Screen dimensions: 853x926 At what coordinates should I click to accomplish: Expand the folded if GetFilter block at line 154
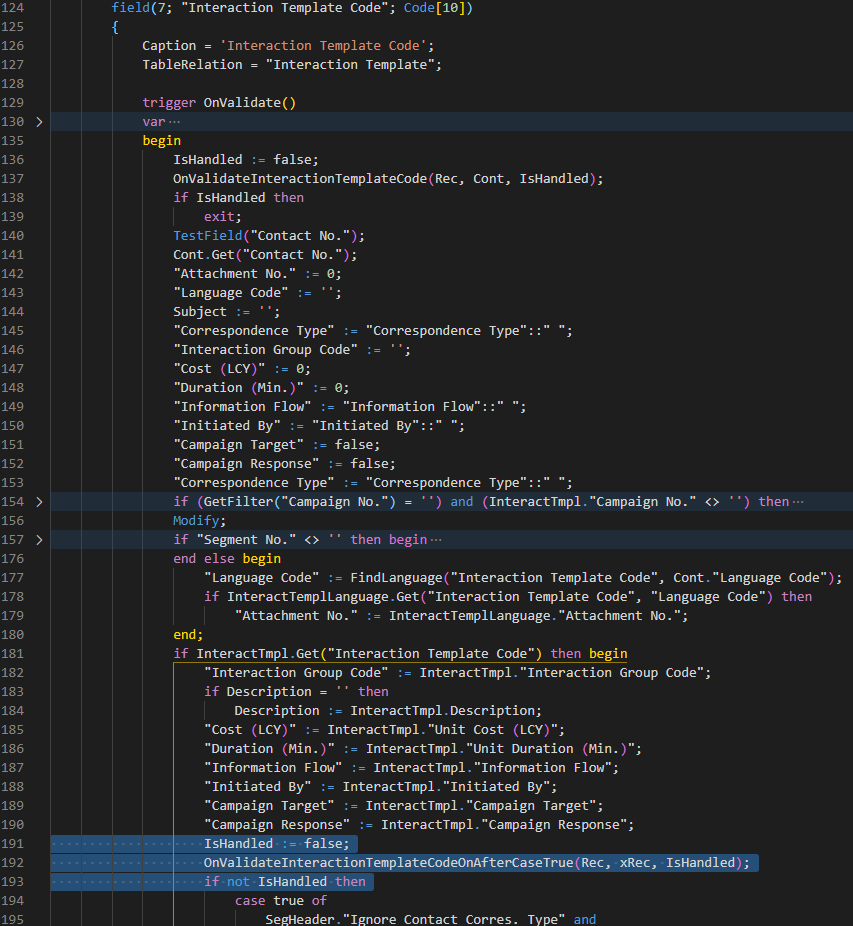[39, 502]
